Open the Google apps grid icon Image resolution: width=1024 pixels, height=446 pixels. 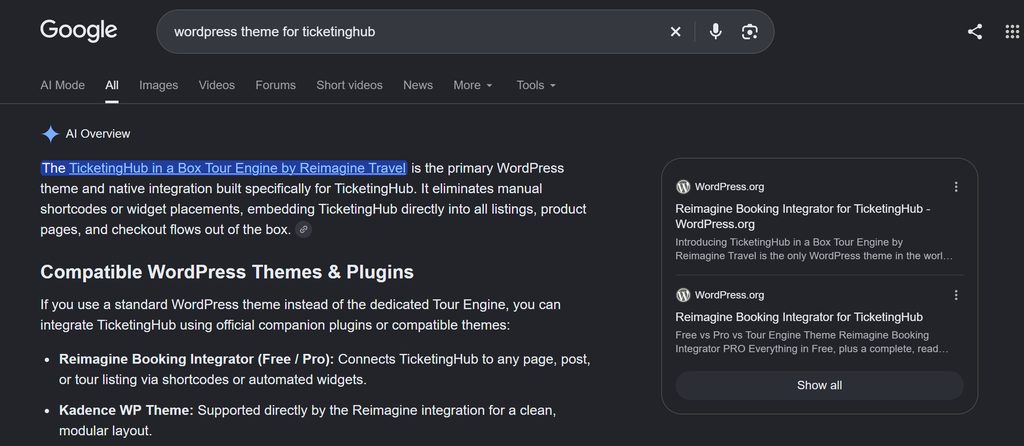[1012, 31]
